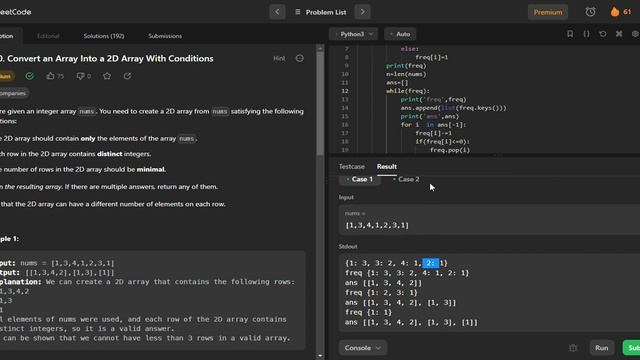The image size is (640, 360).
Task: Click line number 16 in editor gutter
Action: click(345, 124)
